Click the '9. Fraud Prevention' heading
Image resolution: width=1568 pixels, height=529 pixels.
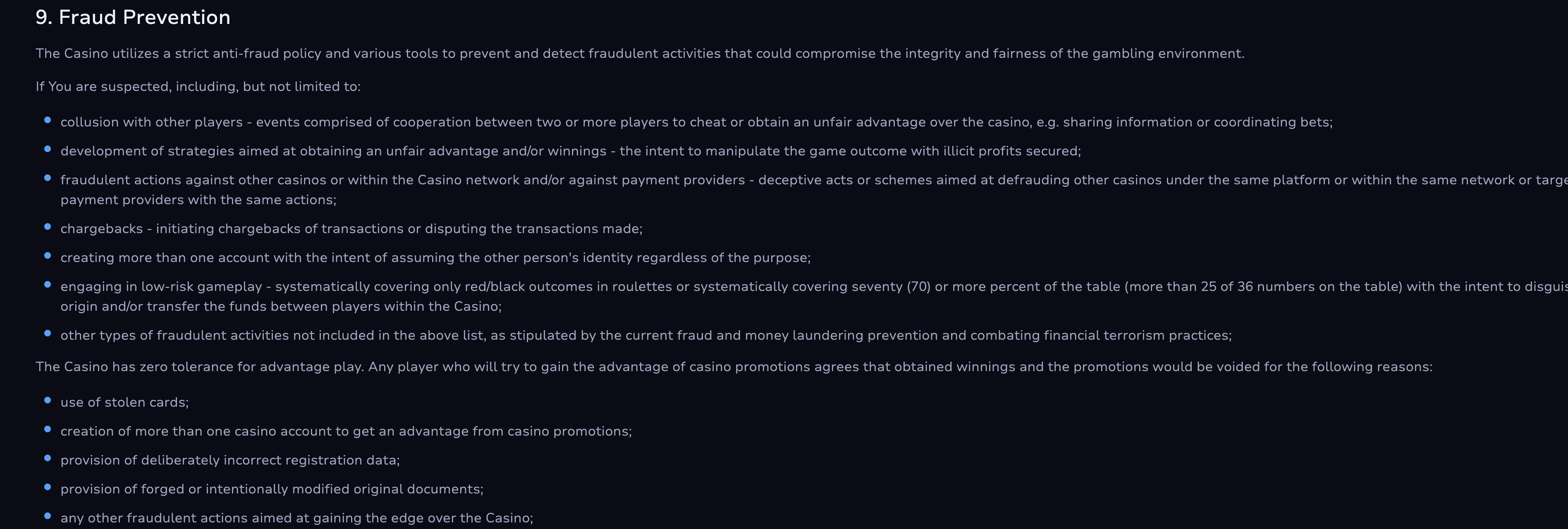(x=133, y=17)
